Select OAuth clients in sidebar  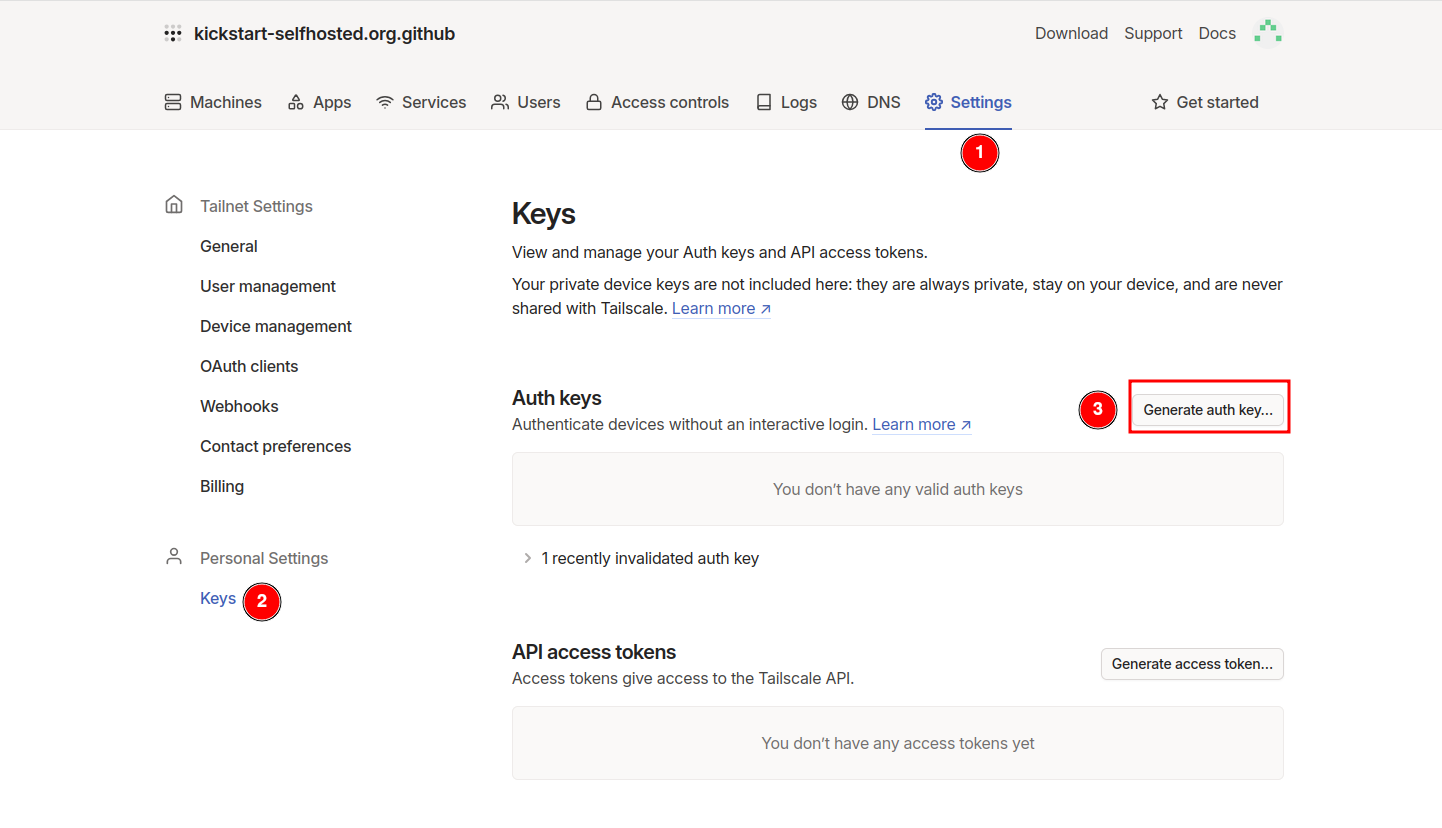(x=249, y=366)
